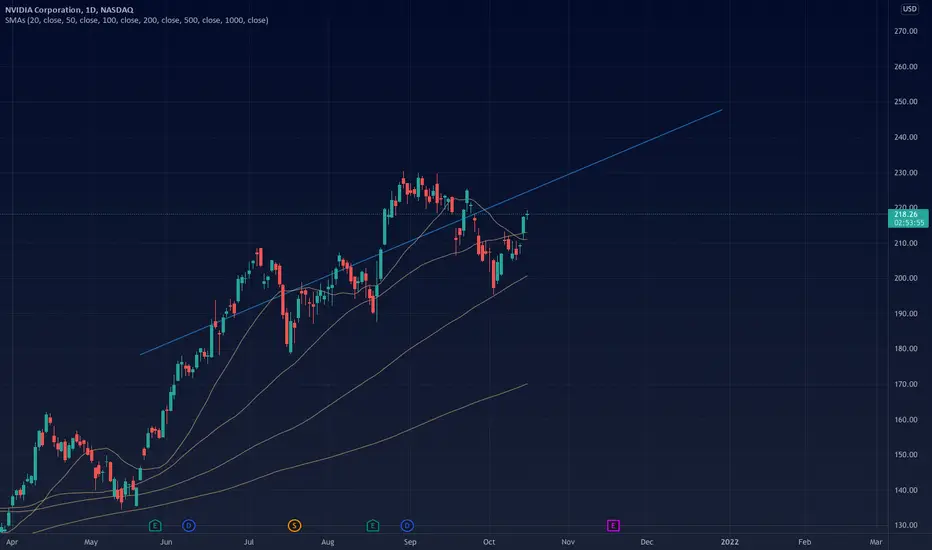This screenshot has width=932, height=550.
Task: Click the 250.00 price axis label
Action: click(x=906, y=102)
